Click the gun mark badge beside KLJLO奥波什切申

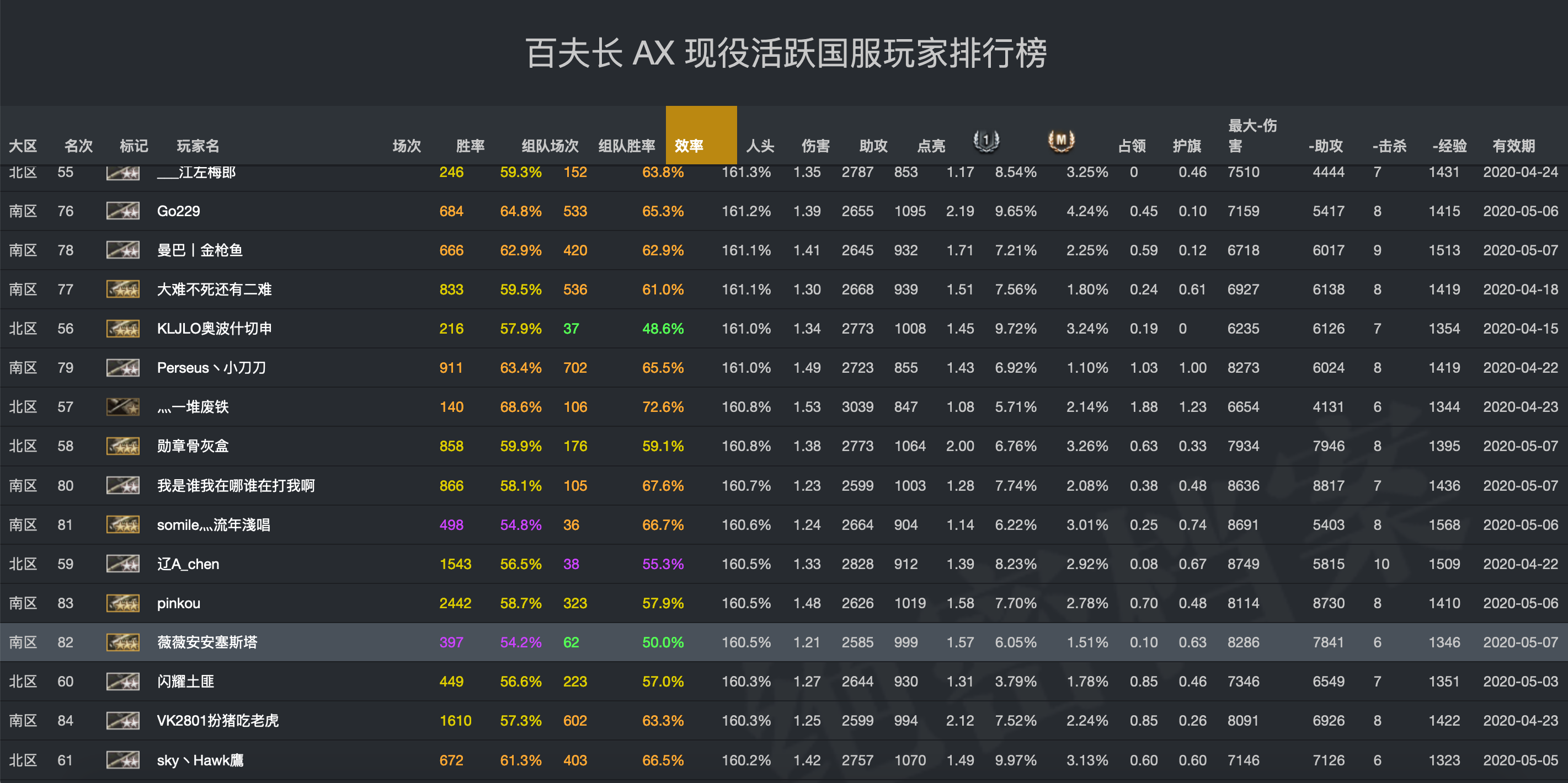pyautogui.click(x=122, y=328)
